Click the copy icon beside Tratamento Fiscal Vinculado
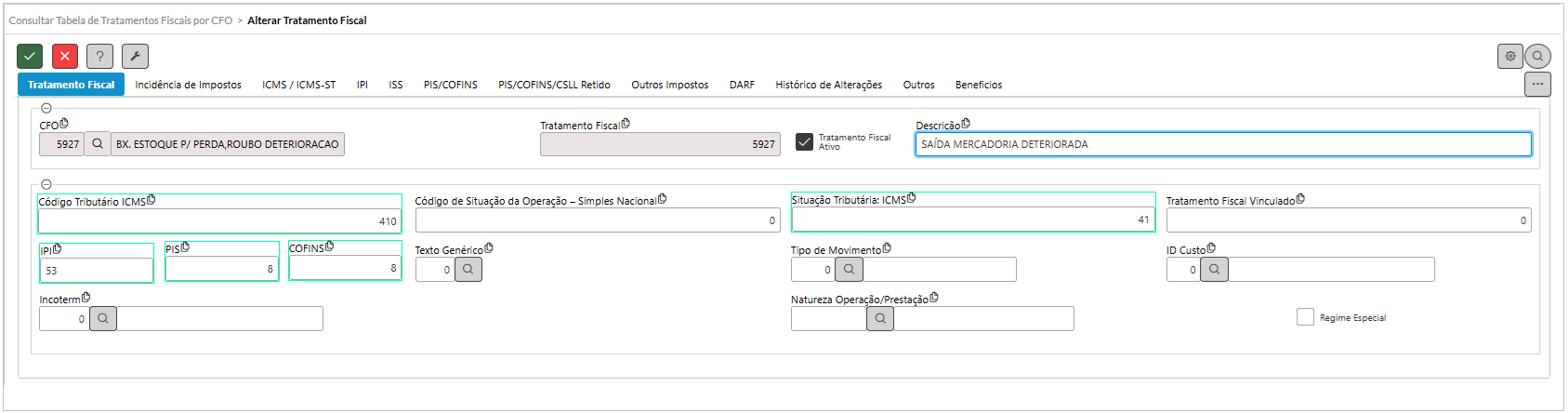 click(x=1300, y=199)
